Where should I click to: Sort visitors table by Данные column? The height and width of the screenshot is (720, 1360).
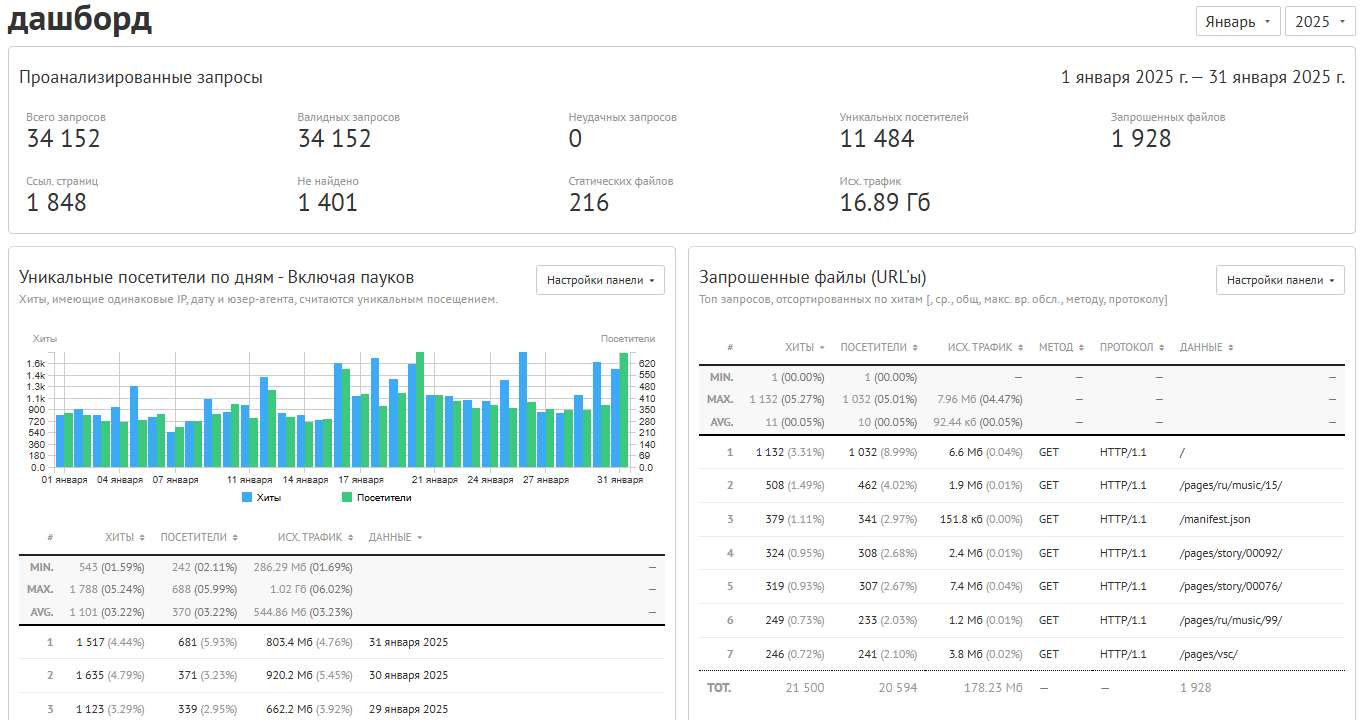(x=395, y=537)
